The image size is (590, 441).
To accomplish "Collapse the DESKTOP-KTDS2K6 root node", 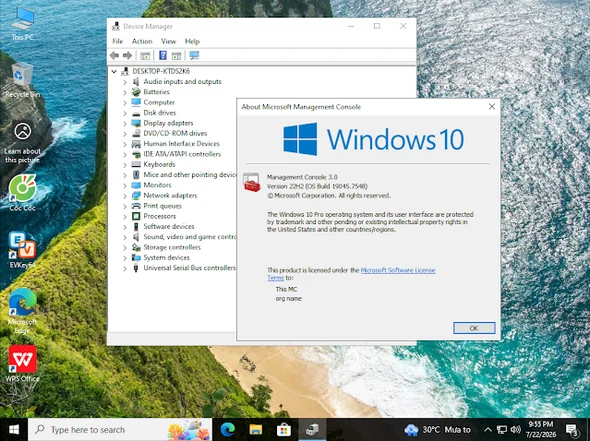I will coord(114,71).
